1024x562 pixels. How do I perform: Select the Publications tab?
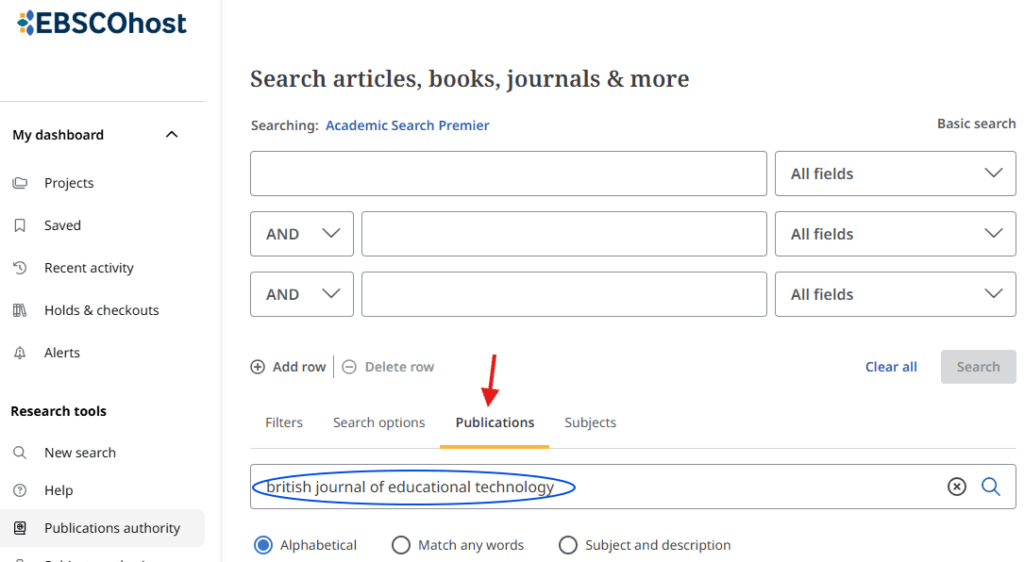[x=495, y=422]
